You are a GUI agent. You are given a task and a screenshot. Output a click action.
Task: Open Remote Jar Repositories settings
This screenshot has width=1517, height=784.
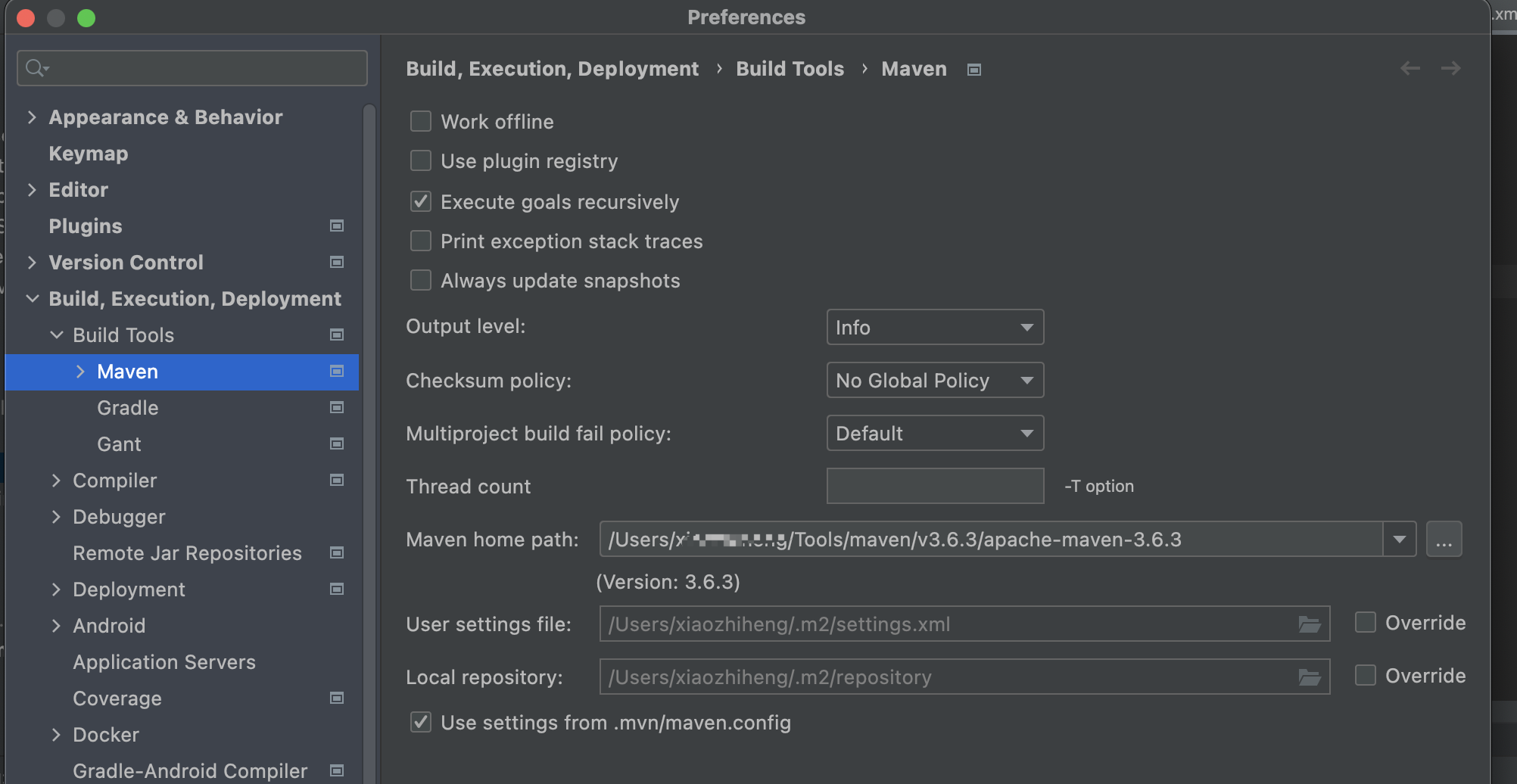[x=187, y=553]
